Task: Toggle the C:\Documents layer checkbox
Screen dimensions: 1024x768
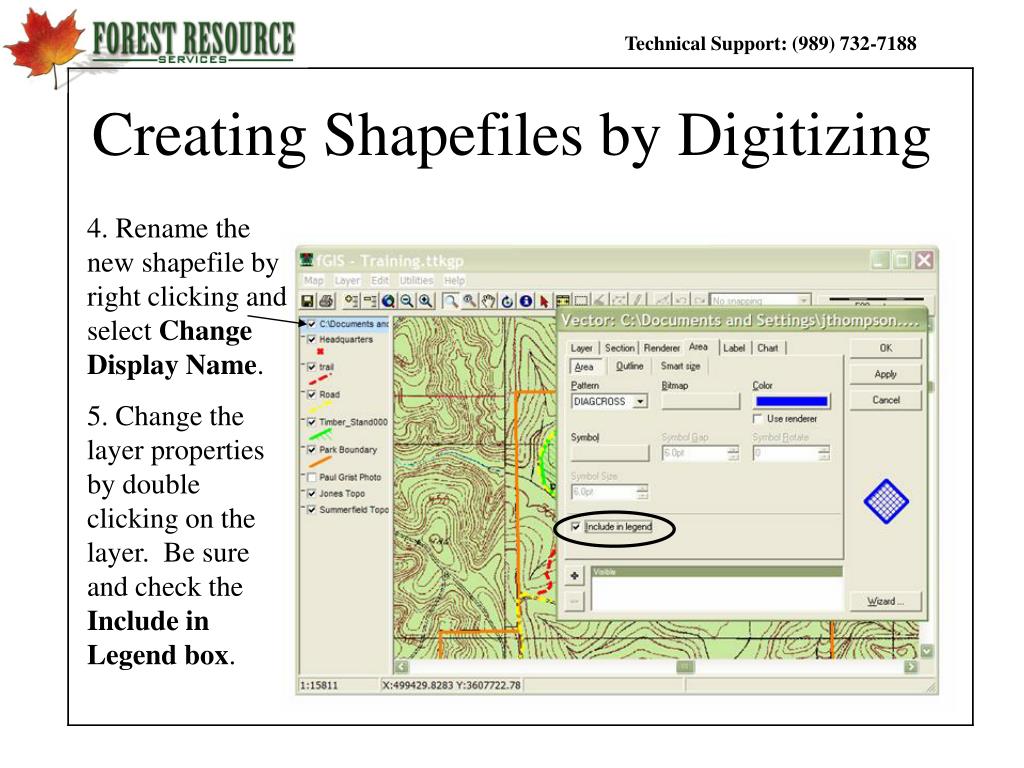Action: point(312,324)
